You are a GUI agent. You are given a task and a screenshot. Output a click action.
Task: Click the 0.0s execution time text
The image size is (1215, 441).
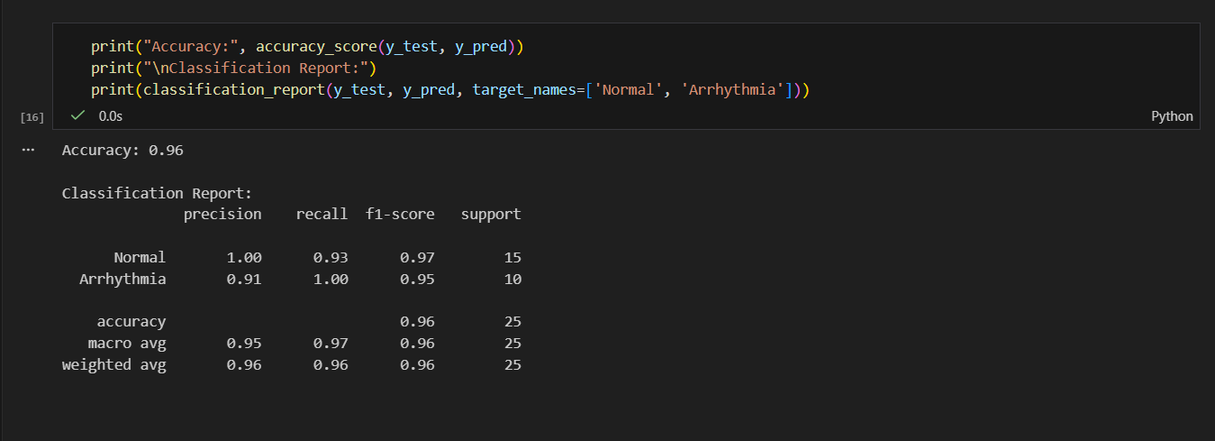pyautogui.click(x=110, y=116)
